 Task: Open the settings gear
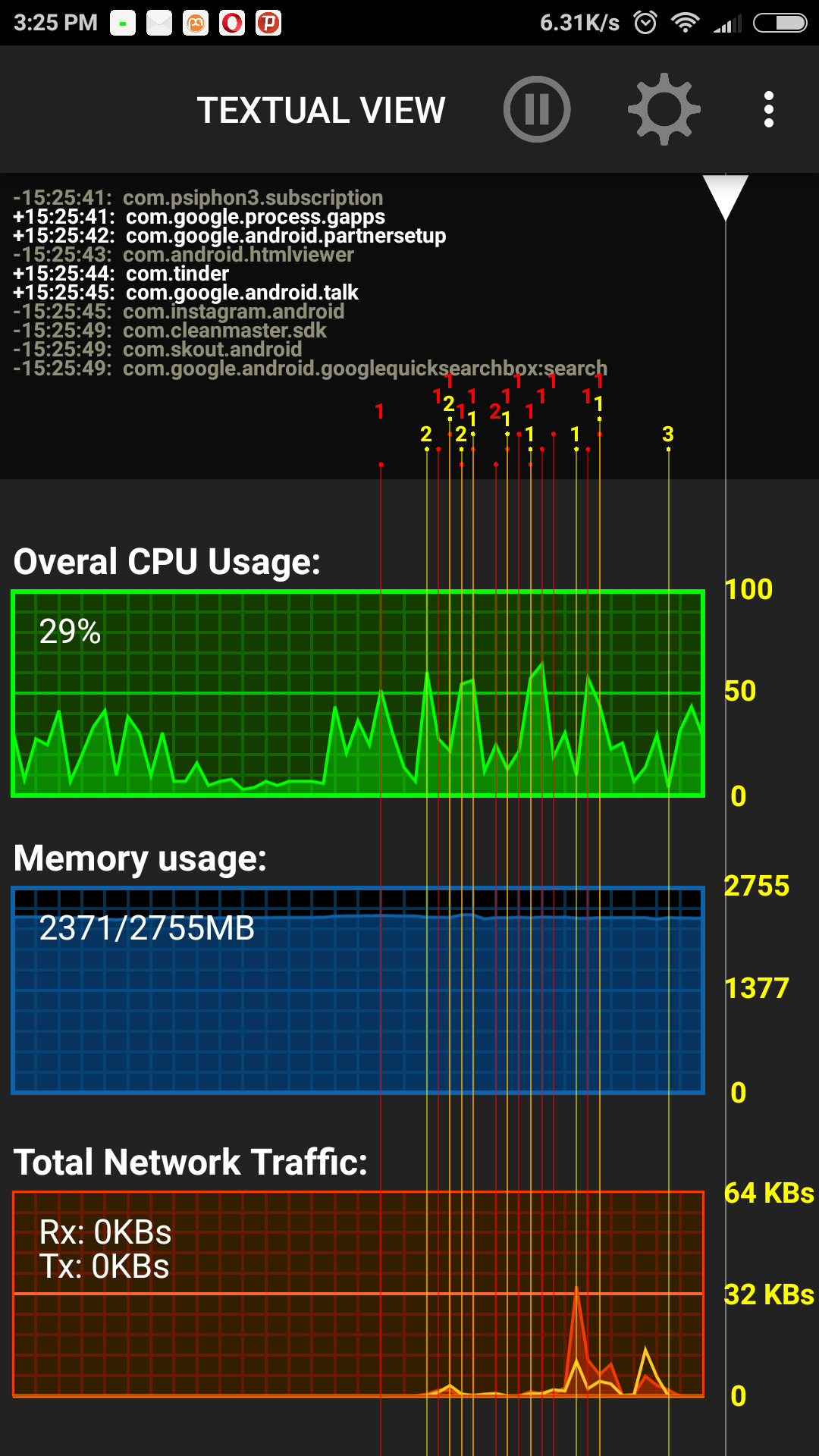[663, 109]
